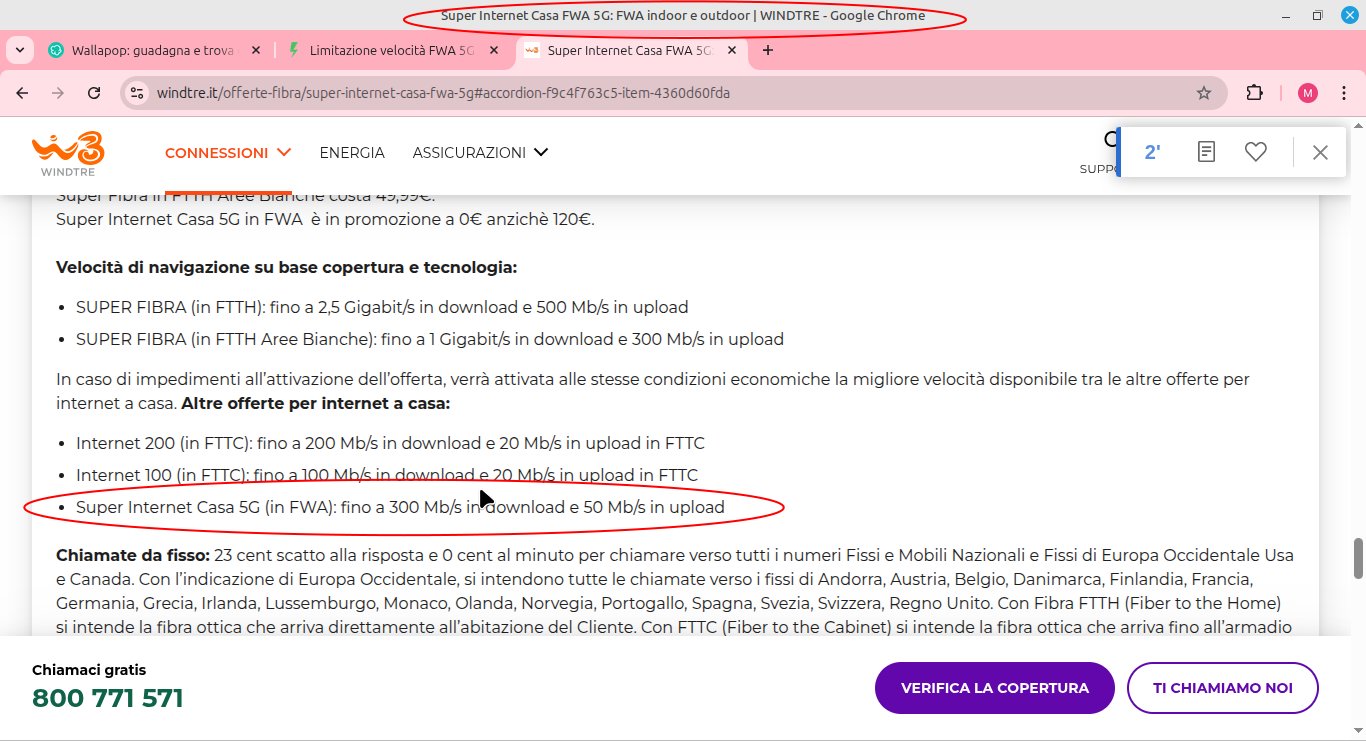The height and width of the screenshot is (741, 1366).
Task: Click the TI CHIAMIAMO NOI button
Action: [x=1222, y=688]
